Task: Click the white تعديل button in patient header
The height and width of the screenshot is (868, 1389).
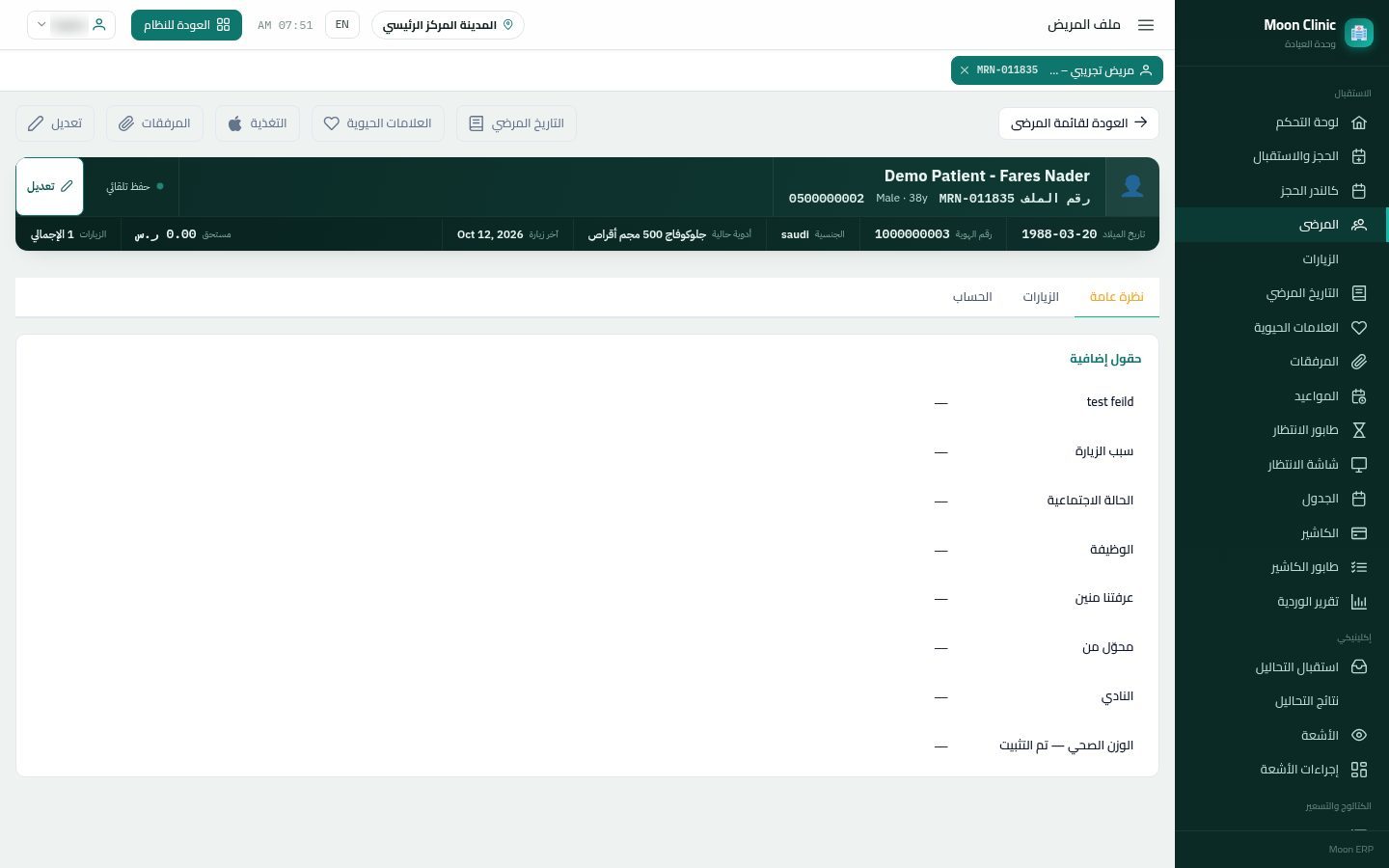Action: click(50, 186)
